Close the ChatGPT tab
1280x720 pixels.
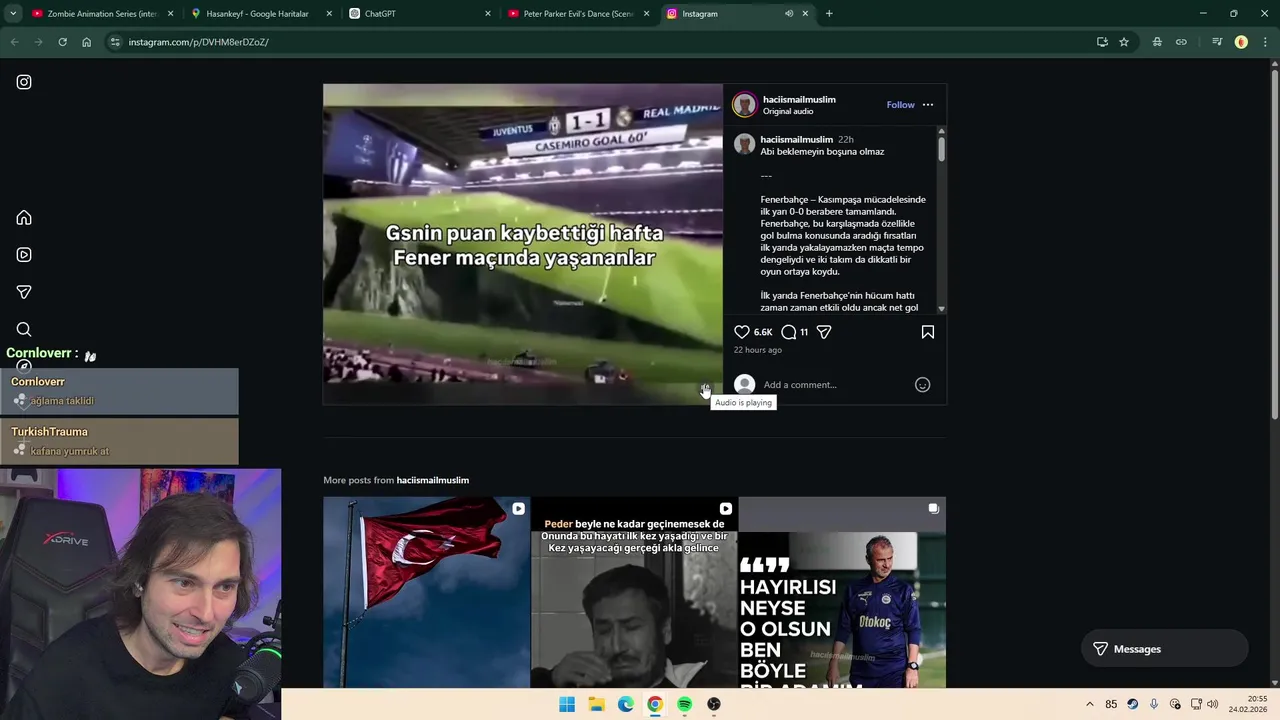pyautogui.click(x=488, y=14)
